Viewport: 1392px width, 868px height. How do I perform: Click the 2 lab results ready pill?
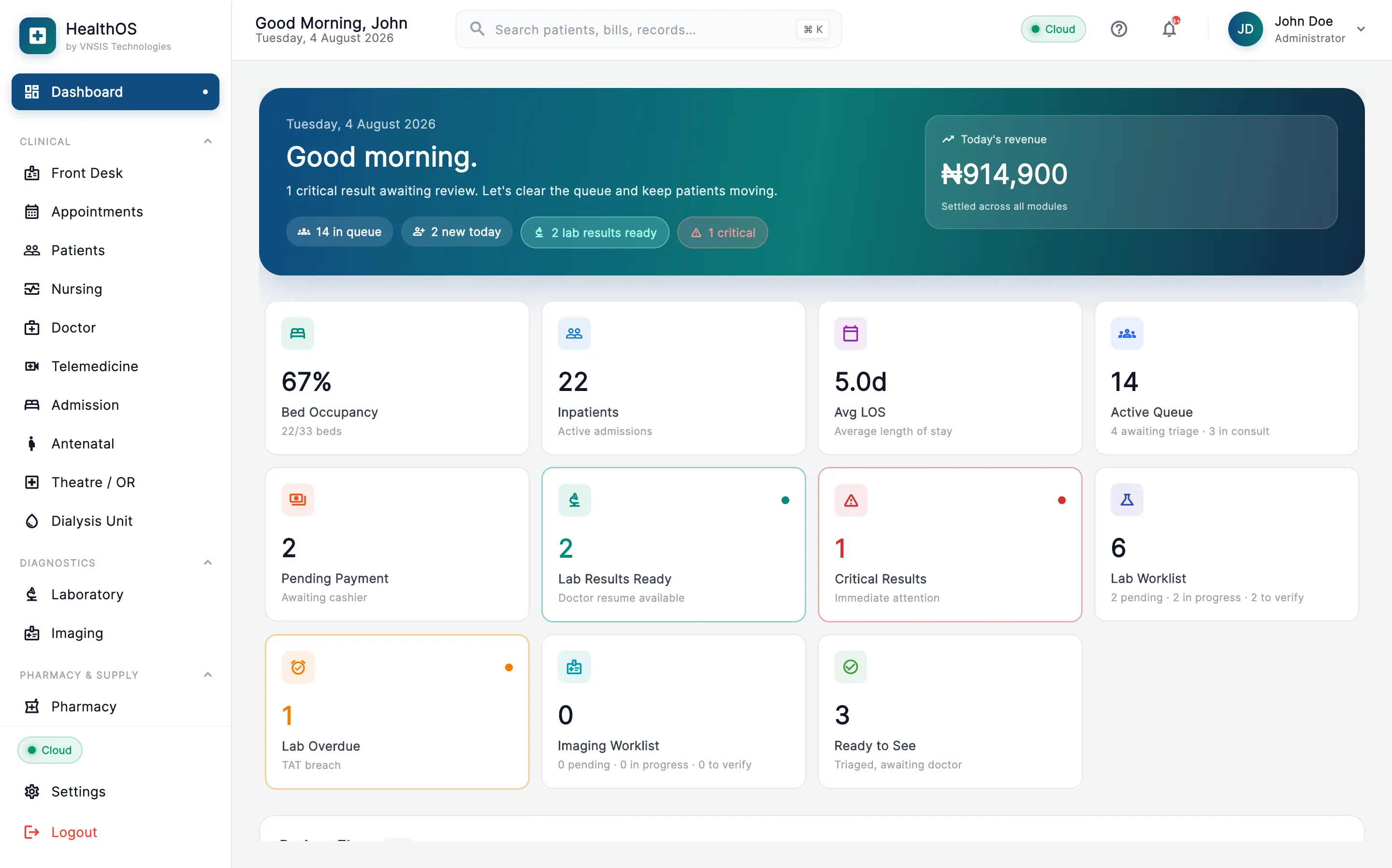click(x=594, y=232)
